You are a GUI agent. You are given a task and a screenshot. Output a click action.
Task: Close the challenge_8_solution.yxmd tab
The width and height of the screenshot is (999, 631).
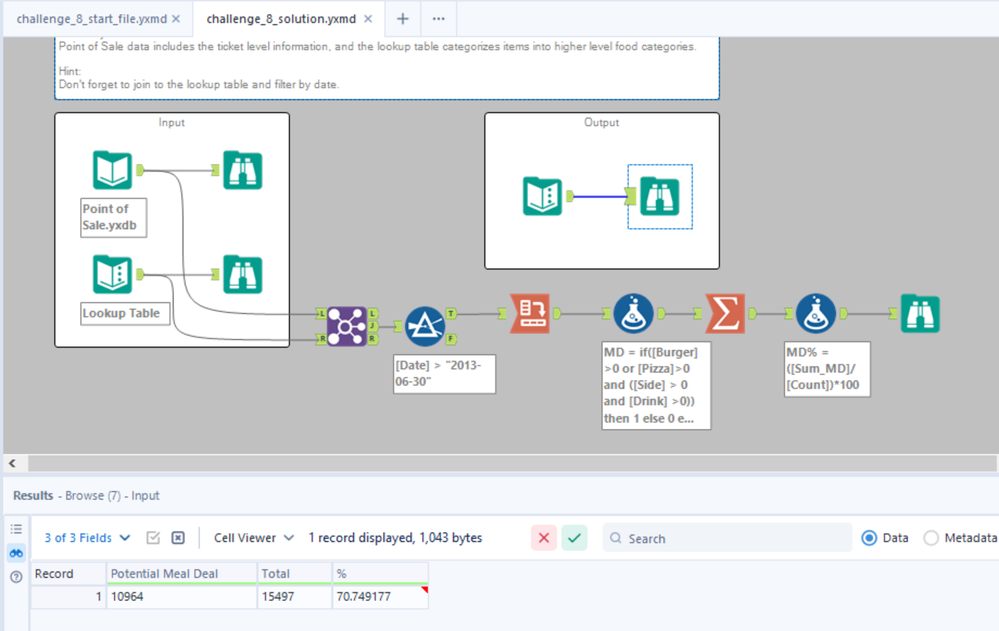(368, 19)
